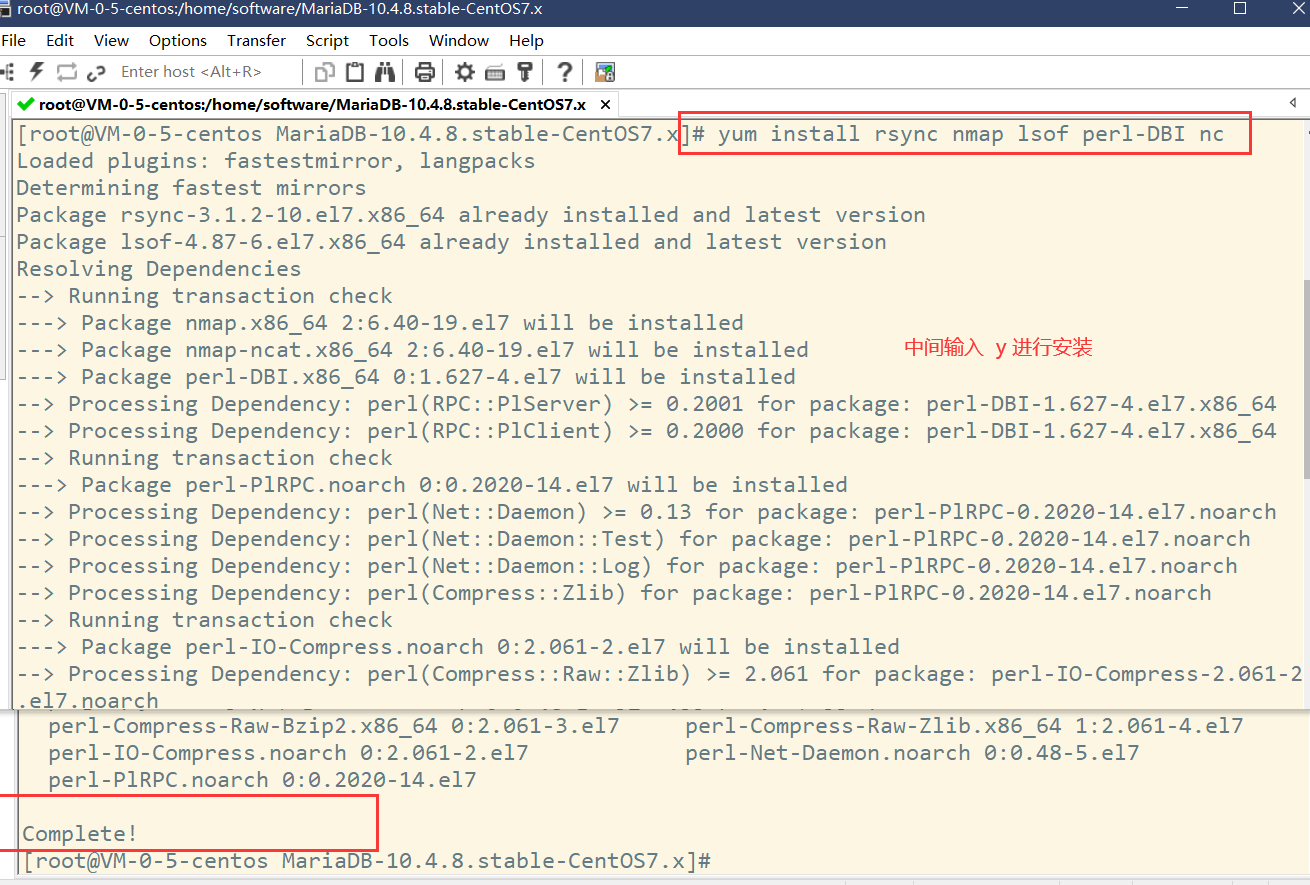Click the 'Resolving Dependencies' line
The image size is (1310, 885).
(x=159, y=269)
